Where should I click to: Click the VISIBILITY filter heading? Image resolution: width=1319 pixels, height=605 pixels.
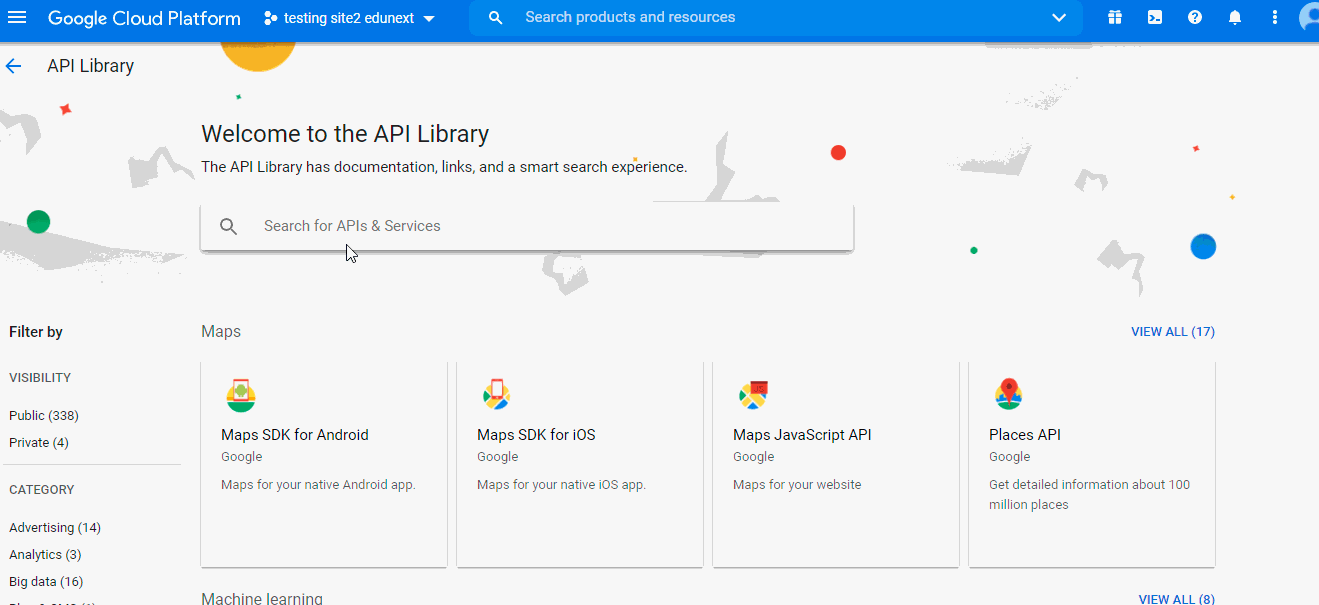pos(40,378)
